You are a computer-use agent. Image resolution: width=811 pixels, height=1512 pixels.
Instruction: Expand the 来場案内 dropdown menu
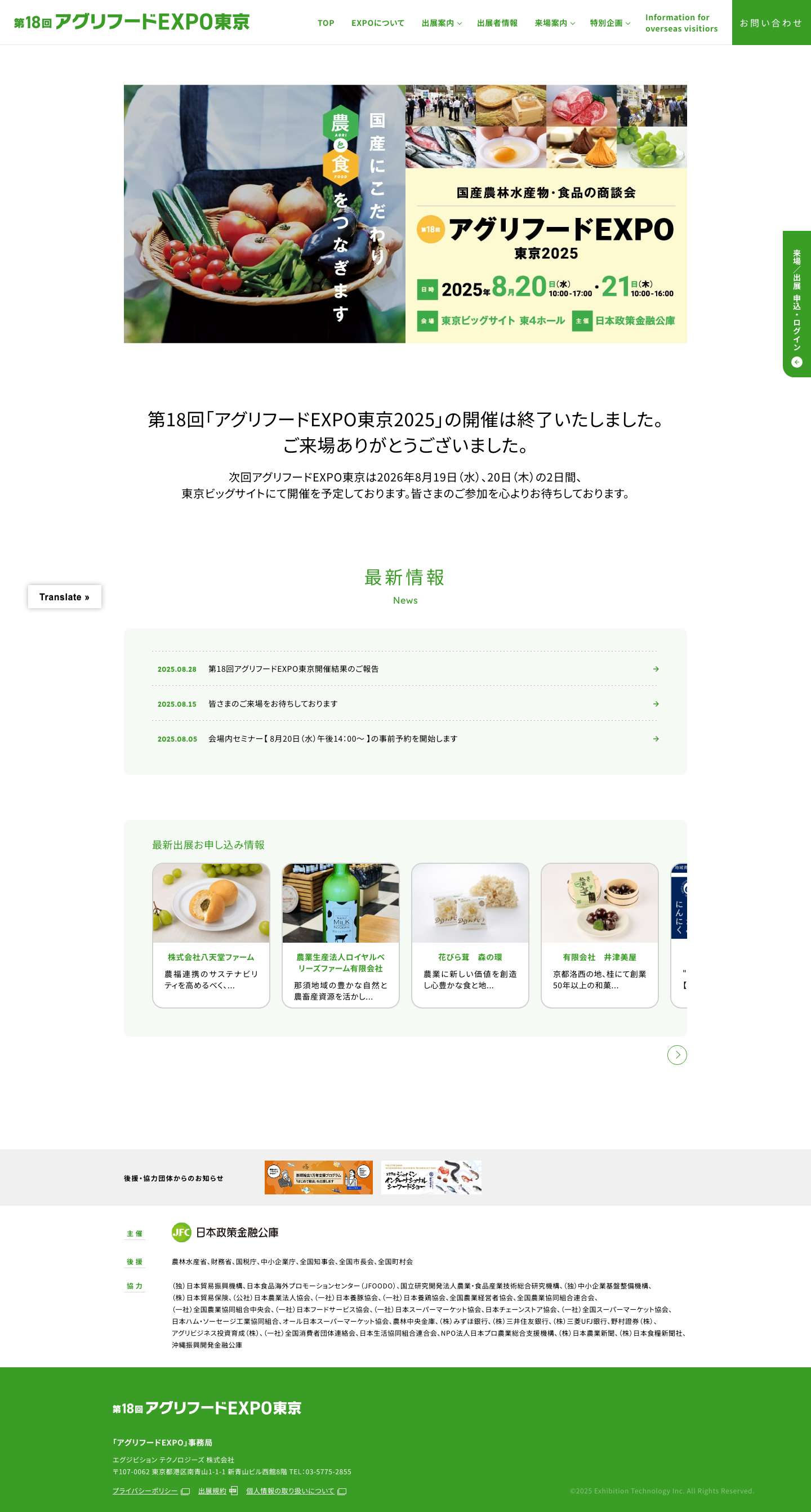coord(555,23)
